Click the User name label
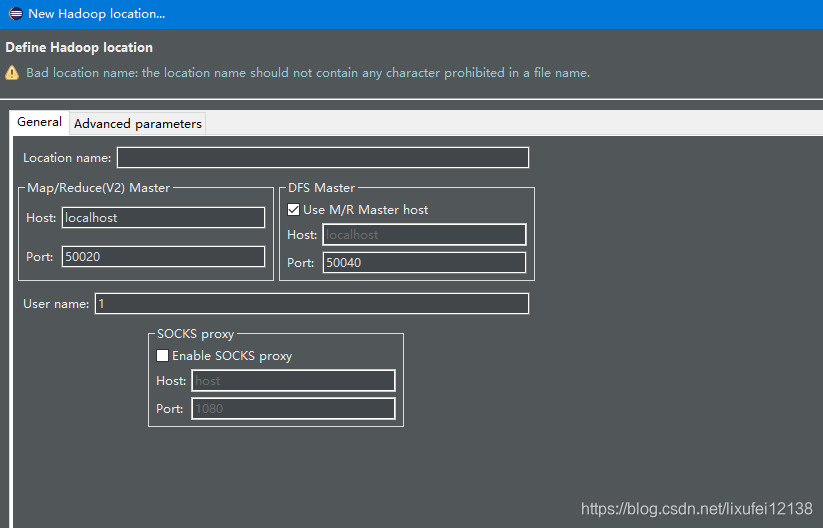823x528 pixels. (x=56, y=304)
